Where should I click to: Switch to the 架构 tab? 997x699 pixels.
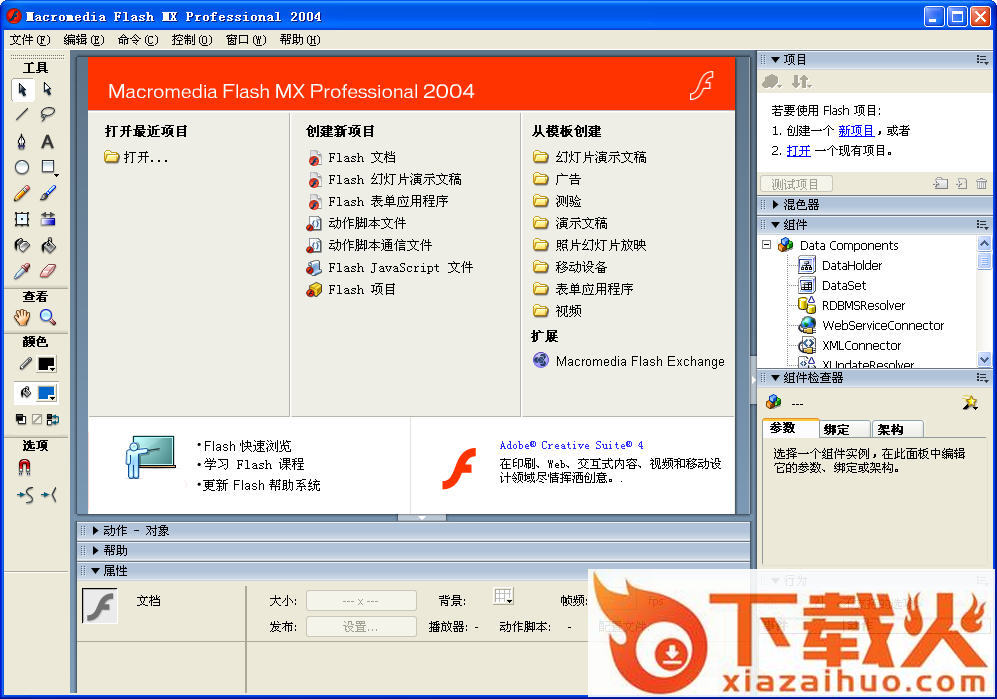(x=897, y=429)
